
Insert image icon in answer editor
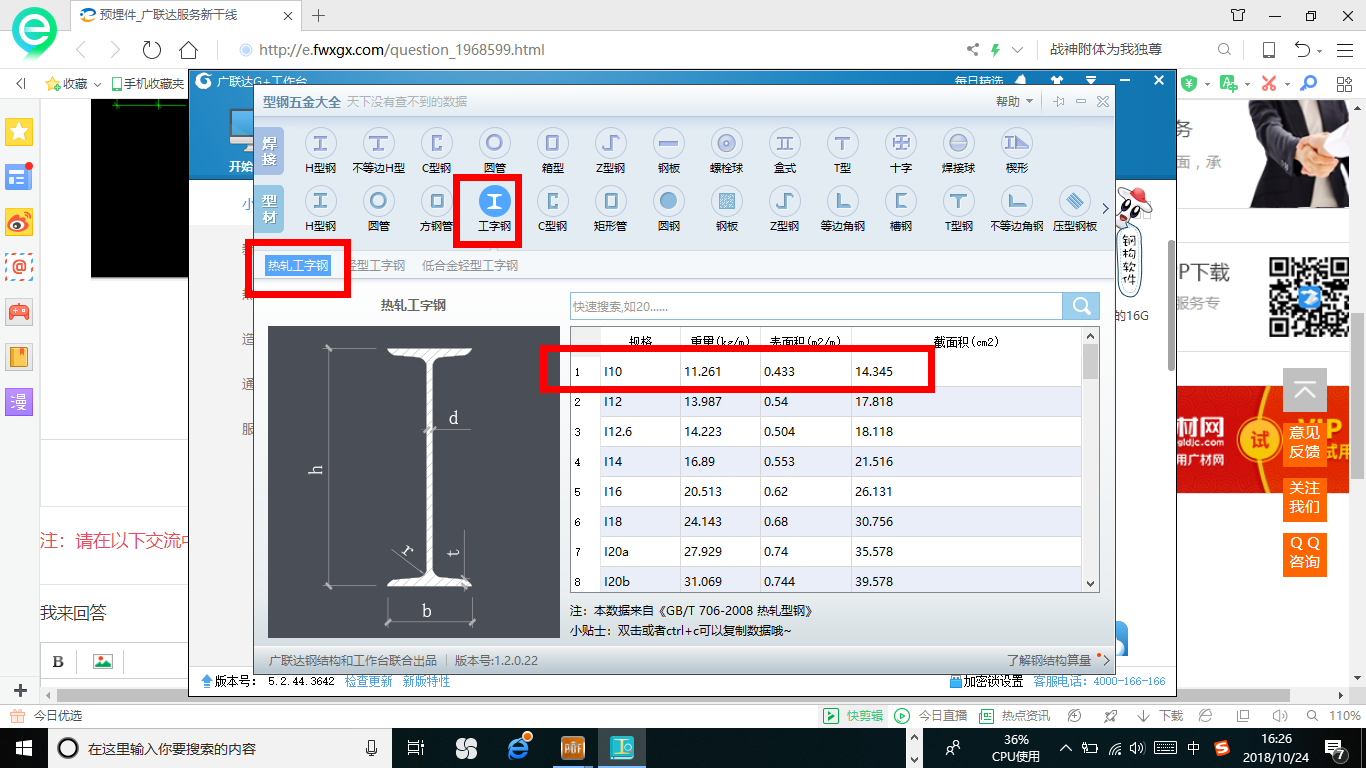click(x=102, y=661)
